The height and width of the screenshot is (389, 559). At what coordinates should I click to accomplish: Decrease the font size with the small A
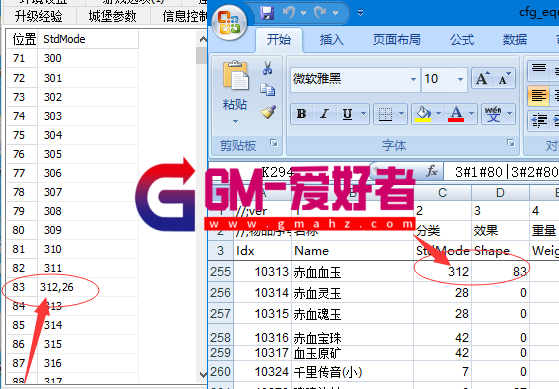[504, 79]
